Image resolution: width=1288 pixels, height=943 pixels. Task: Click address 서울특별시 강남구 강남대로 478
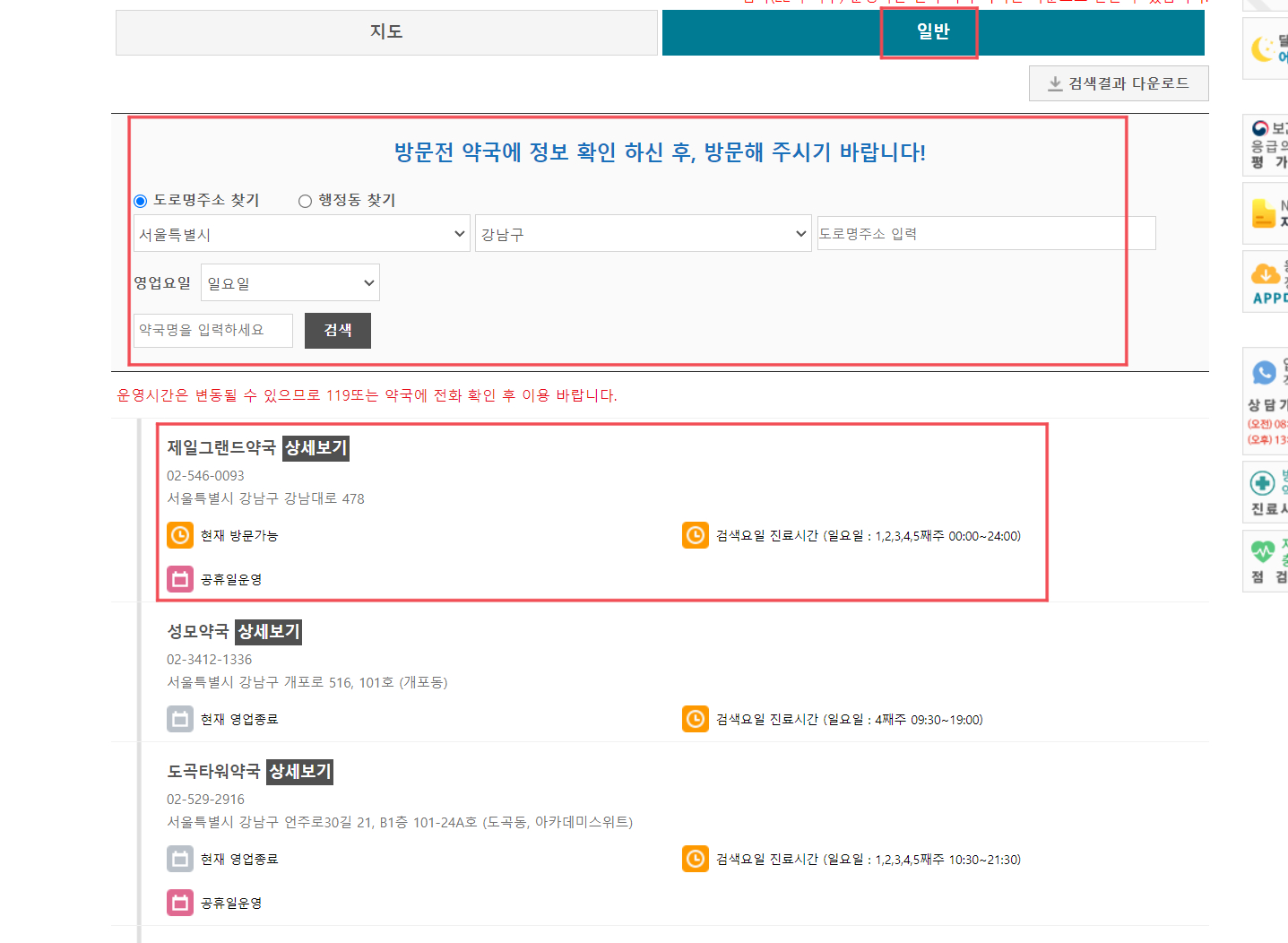tap(265, 499)
